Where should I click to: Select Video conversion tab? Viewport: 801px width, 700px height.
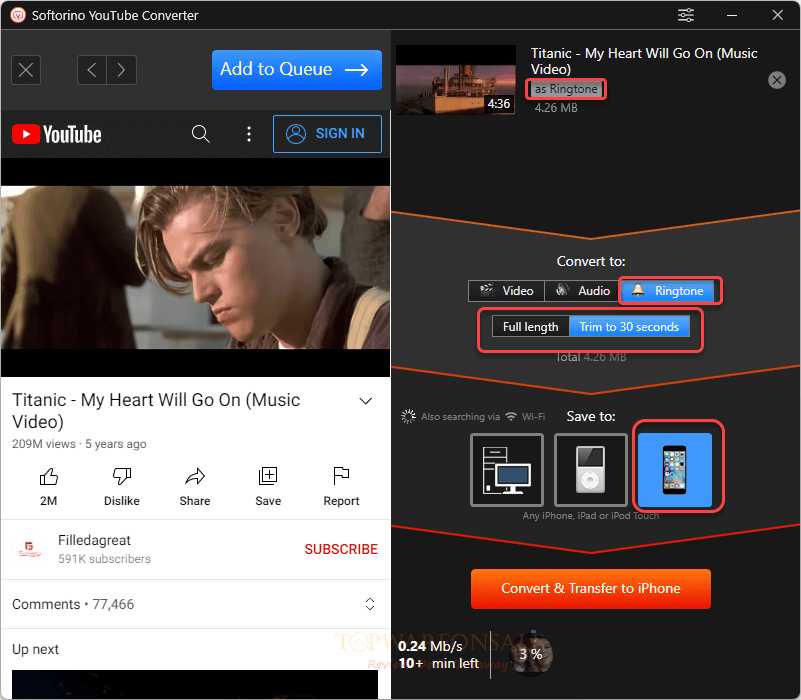tap(506, 291)
